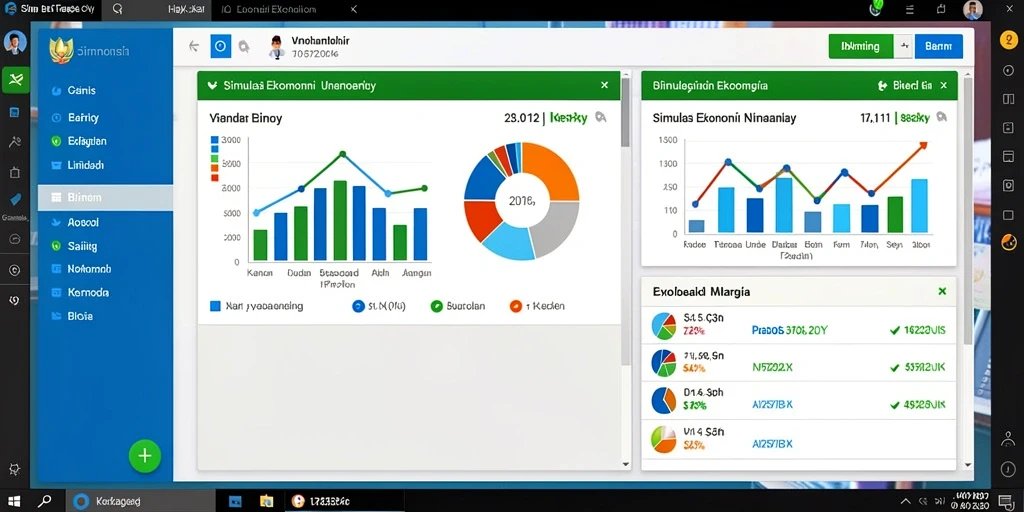Open the green crossed-tools icon in left rail

coord(15,80)
